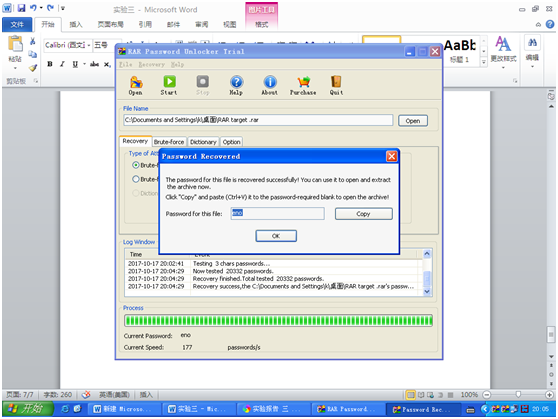
Task: Toggle Underline formatting in Word ribbon
Action: [x=75, y=64]
